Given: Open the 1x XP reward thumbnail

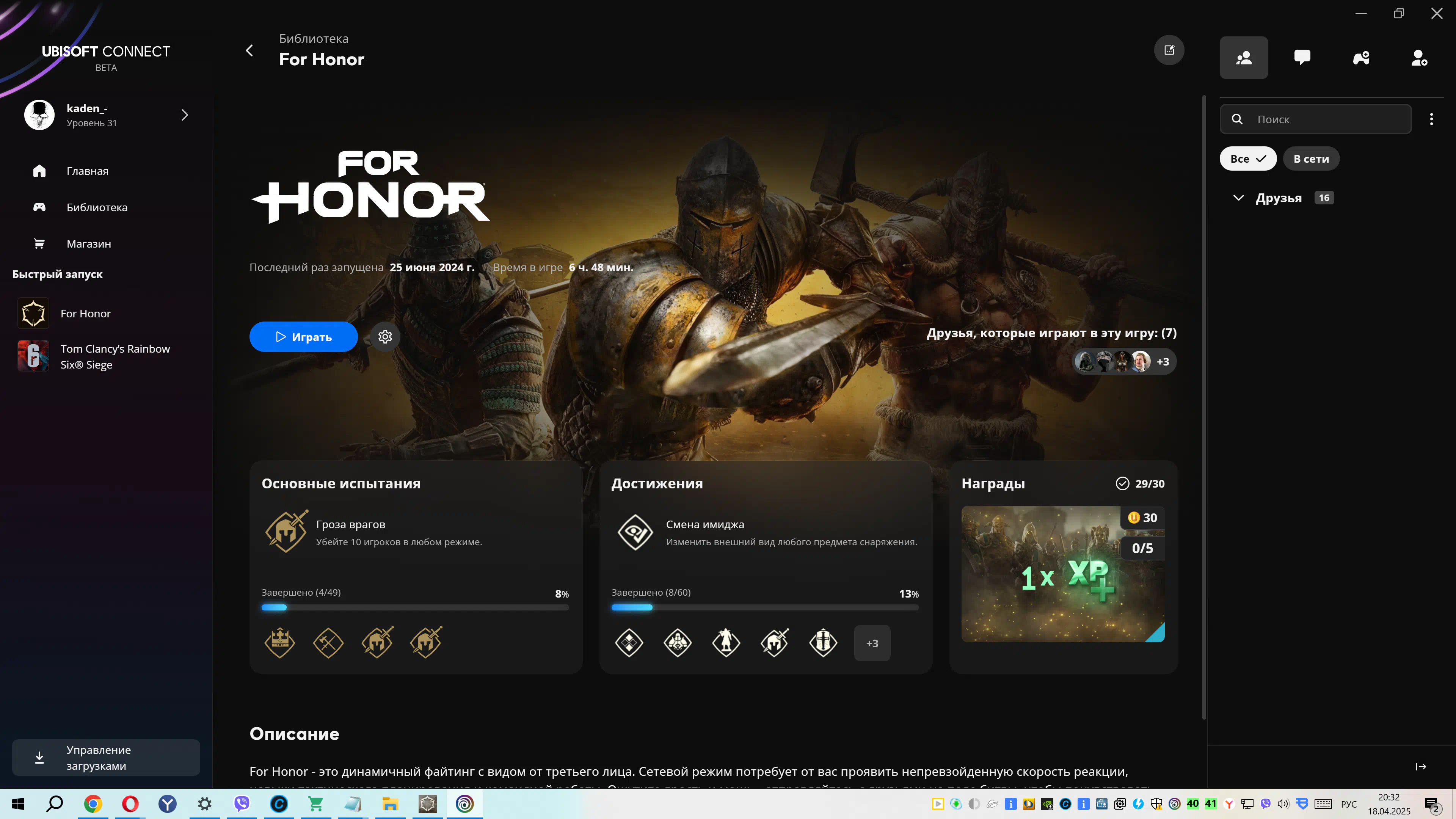Looking at the screenshot, I should [x=1062, y=574].
